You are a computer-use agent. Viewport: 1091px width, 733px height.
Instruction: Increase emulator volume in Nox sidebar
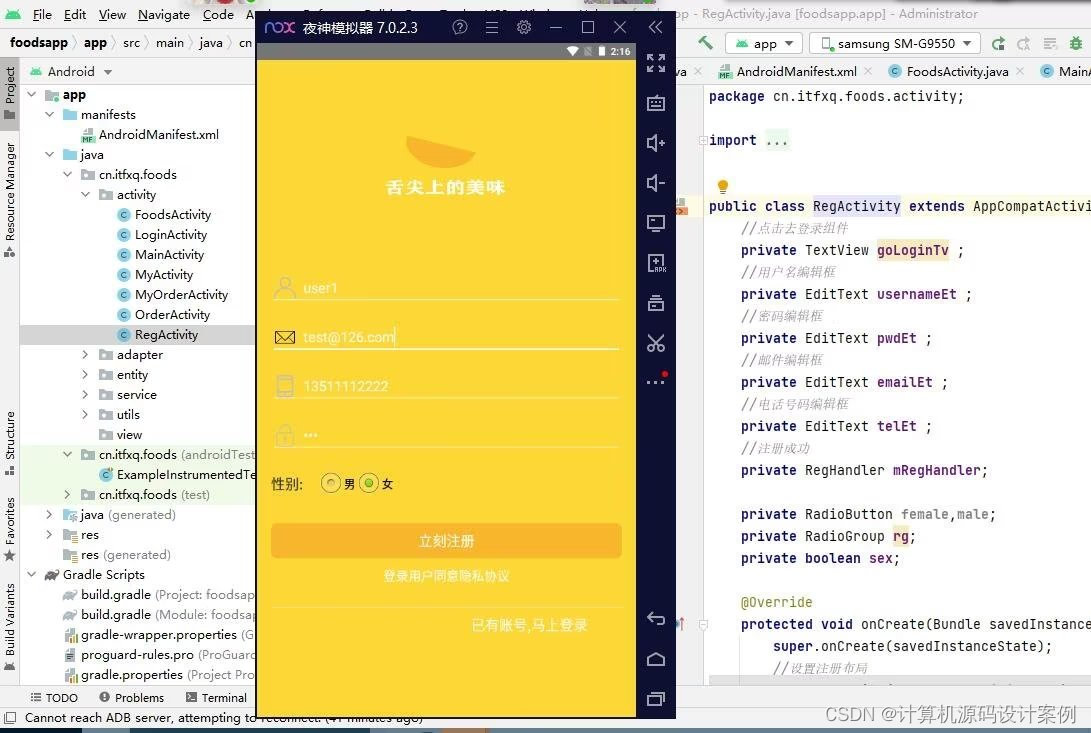[x=655, y=143]
